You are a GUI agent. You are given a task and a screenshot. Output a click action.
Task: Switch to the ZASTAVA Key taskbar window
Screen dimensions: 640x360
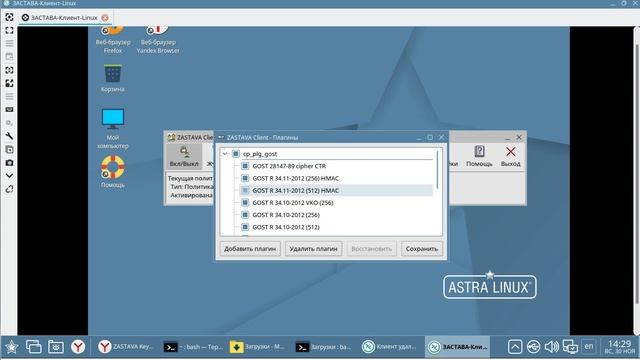tap(125, 347)
